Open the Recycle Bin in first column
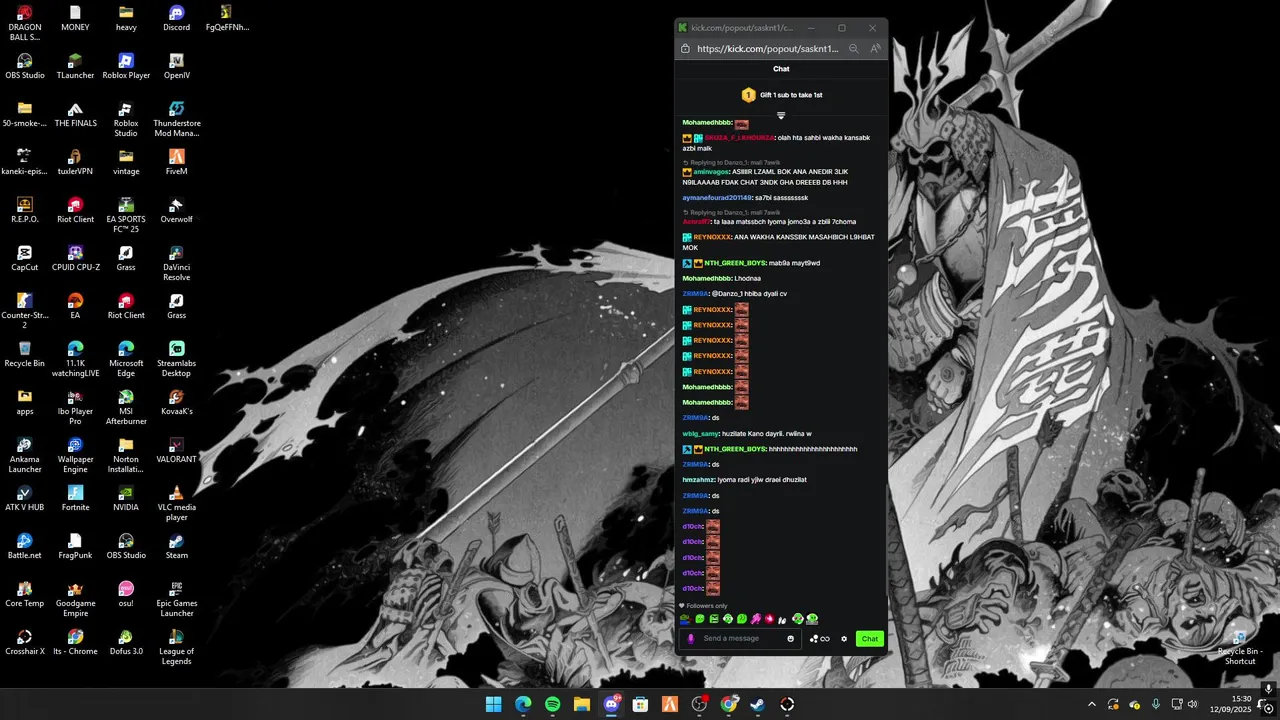The height and width of the screenshot is (720, 1280). point(24,354)
